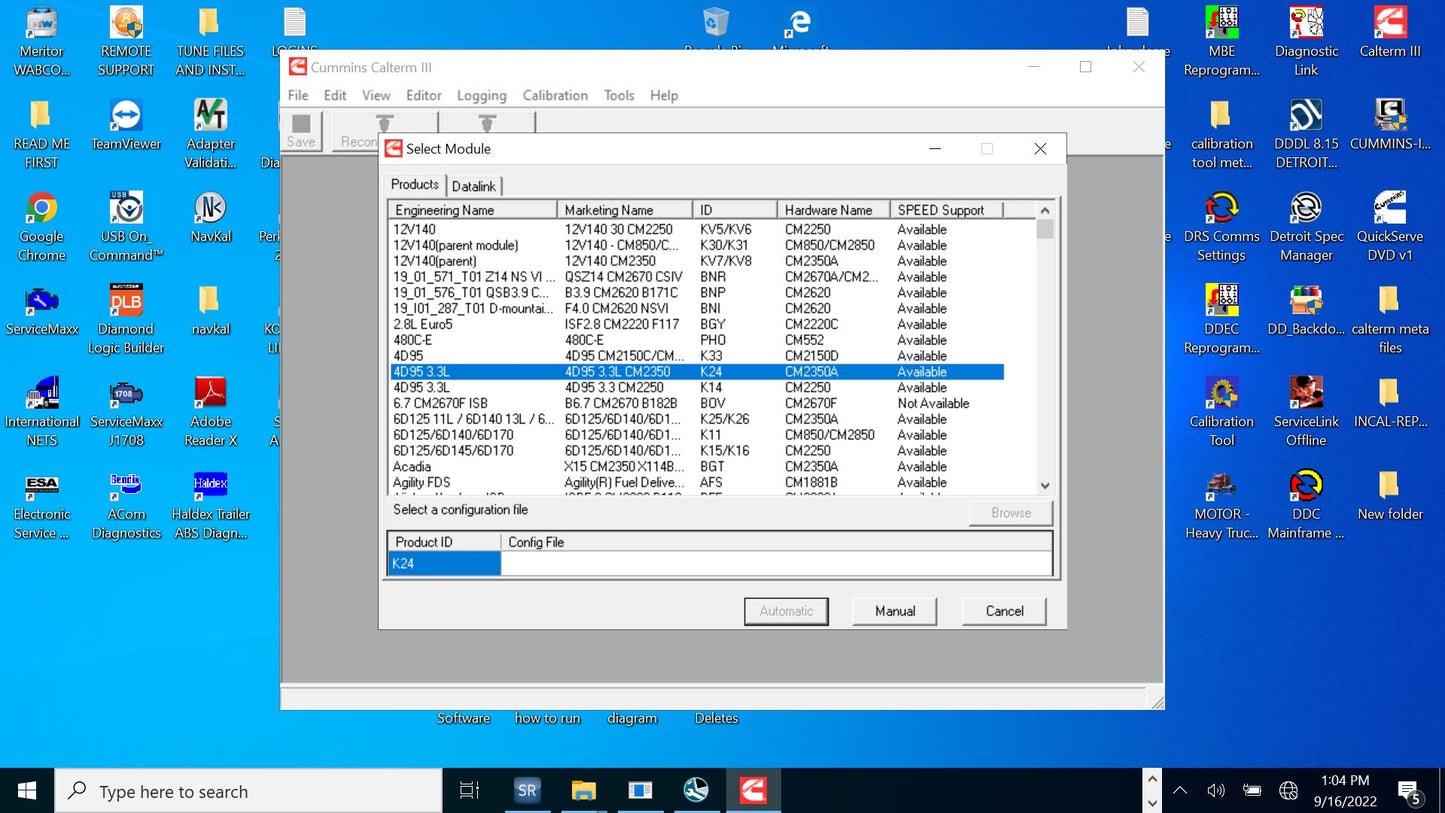Open Calterm III desktop shortcut

click(x=1390, y=33)
